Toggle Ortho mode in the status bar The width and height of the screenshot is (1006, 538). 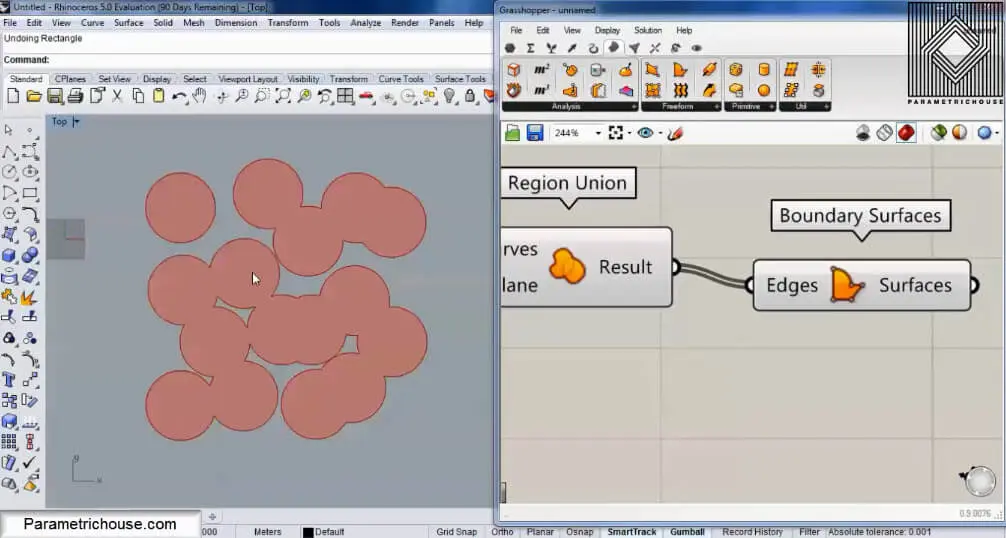pyautogui.click(x=502, y=532)
